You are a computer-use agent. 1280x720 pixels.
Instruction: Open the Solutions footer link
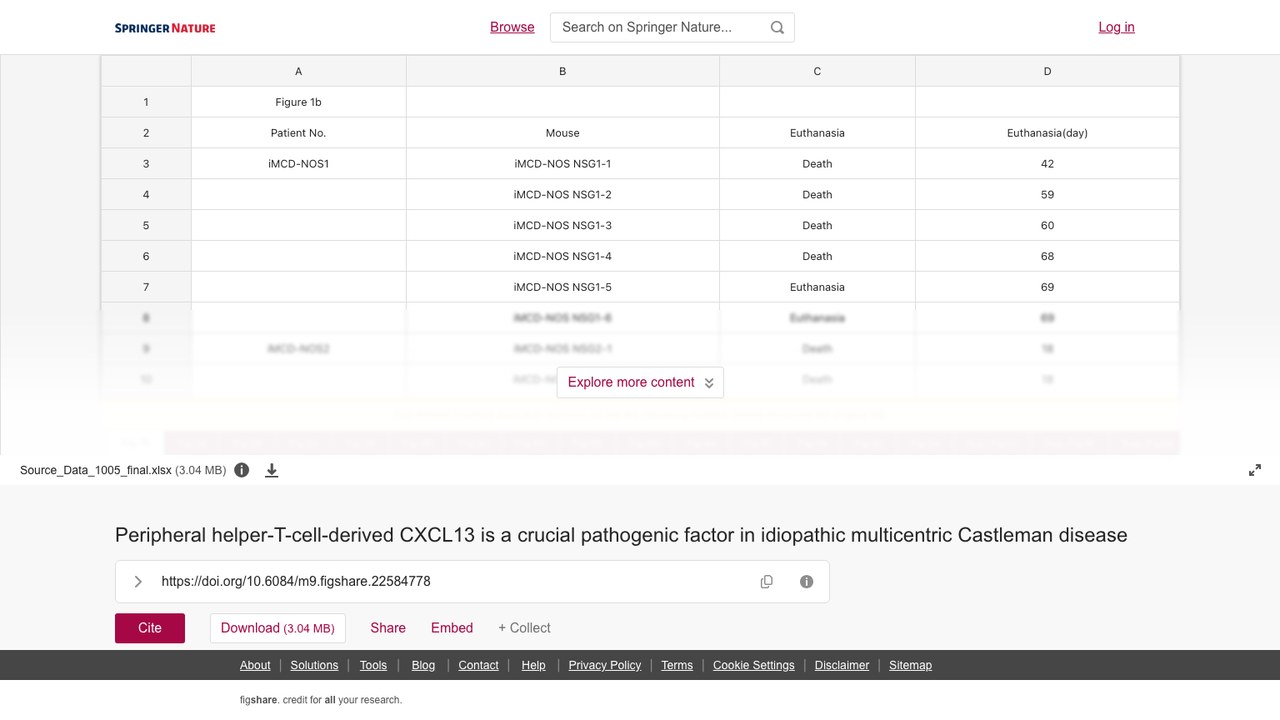[314, 665]
